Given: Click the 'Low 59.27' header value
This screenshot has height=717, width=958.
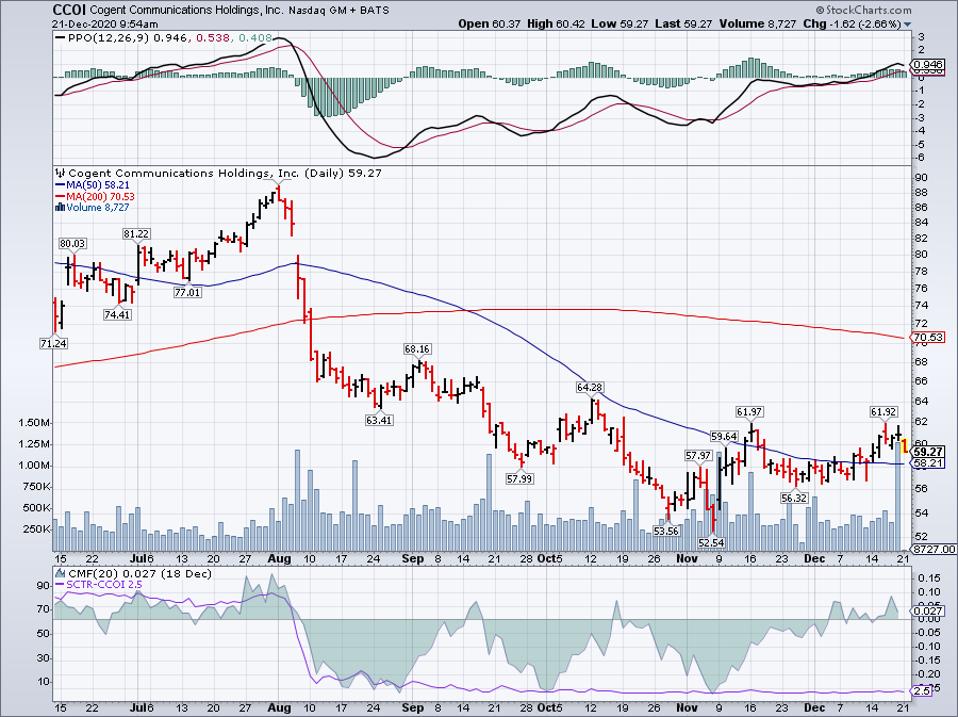Looking at the screenshot, I should point(618,24).
